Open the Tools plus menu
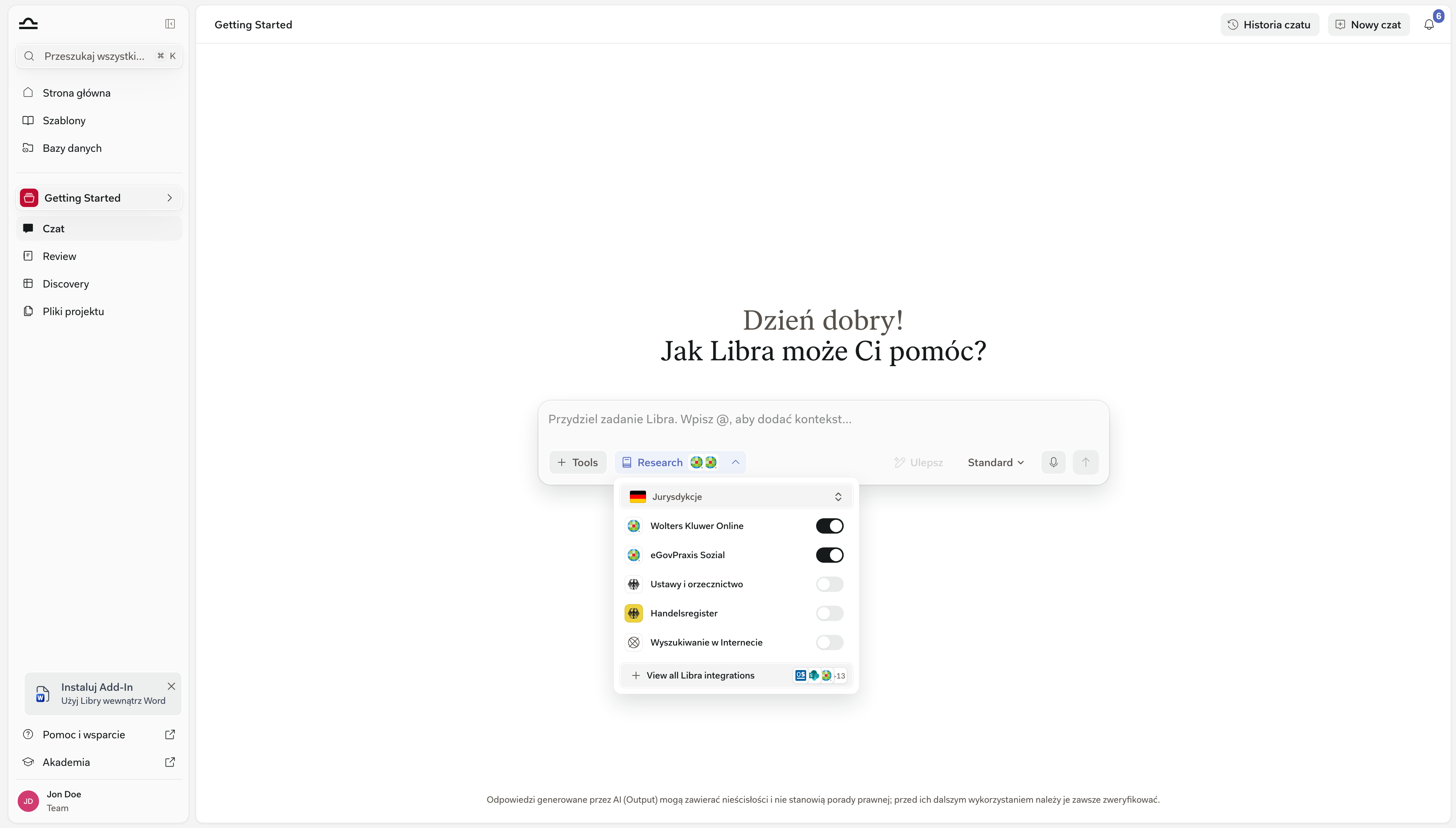Viewport: 1456px width, 828px height. click(x=578, y=462)
